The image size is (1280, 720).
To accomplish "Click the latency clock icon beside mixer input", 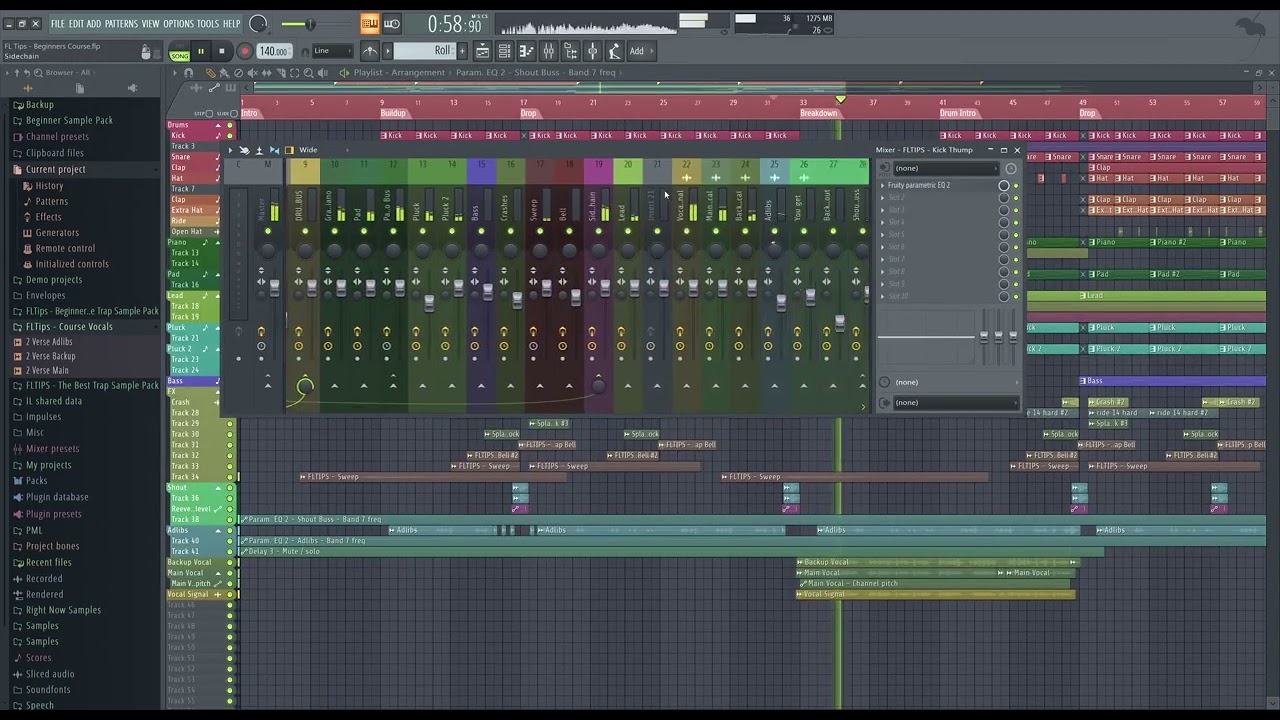I will pyautogui.click(x=1010, y=169).
